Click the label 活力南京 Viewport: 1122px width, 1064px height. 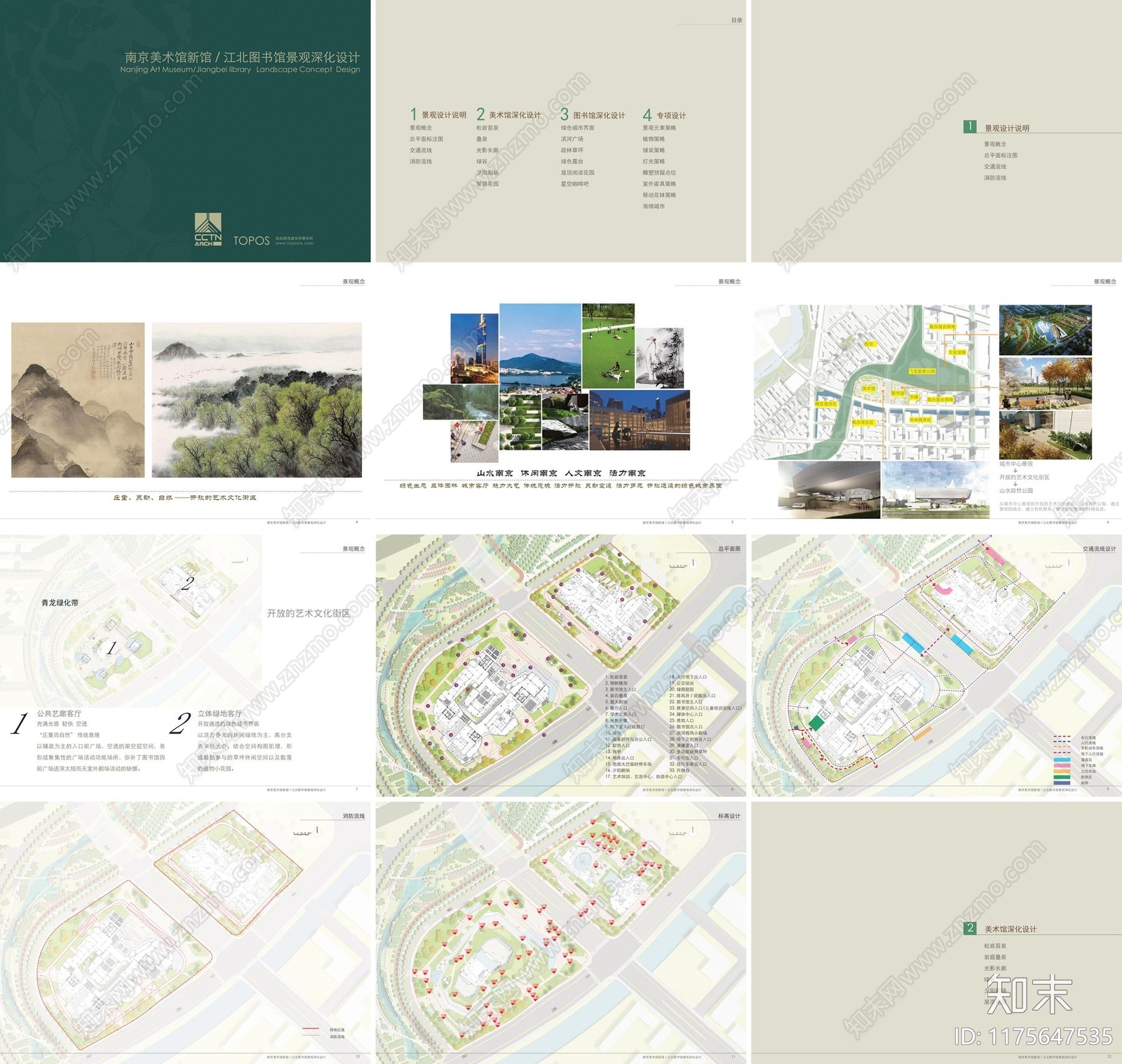628,473
